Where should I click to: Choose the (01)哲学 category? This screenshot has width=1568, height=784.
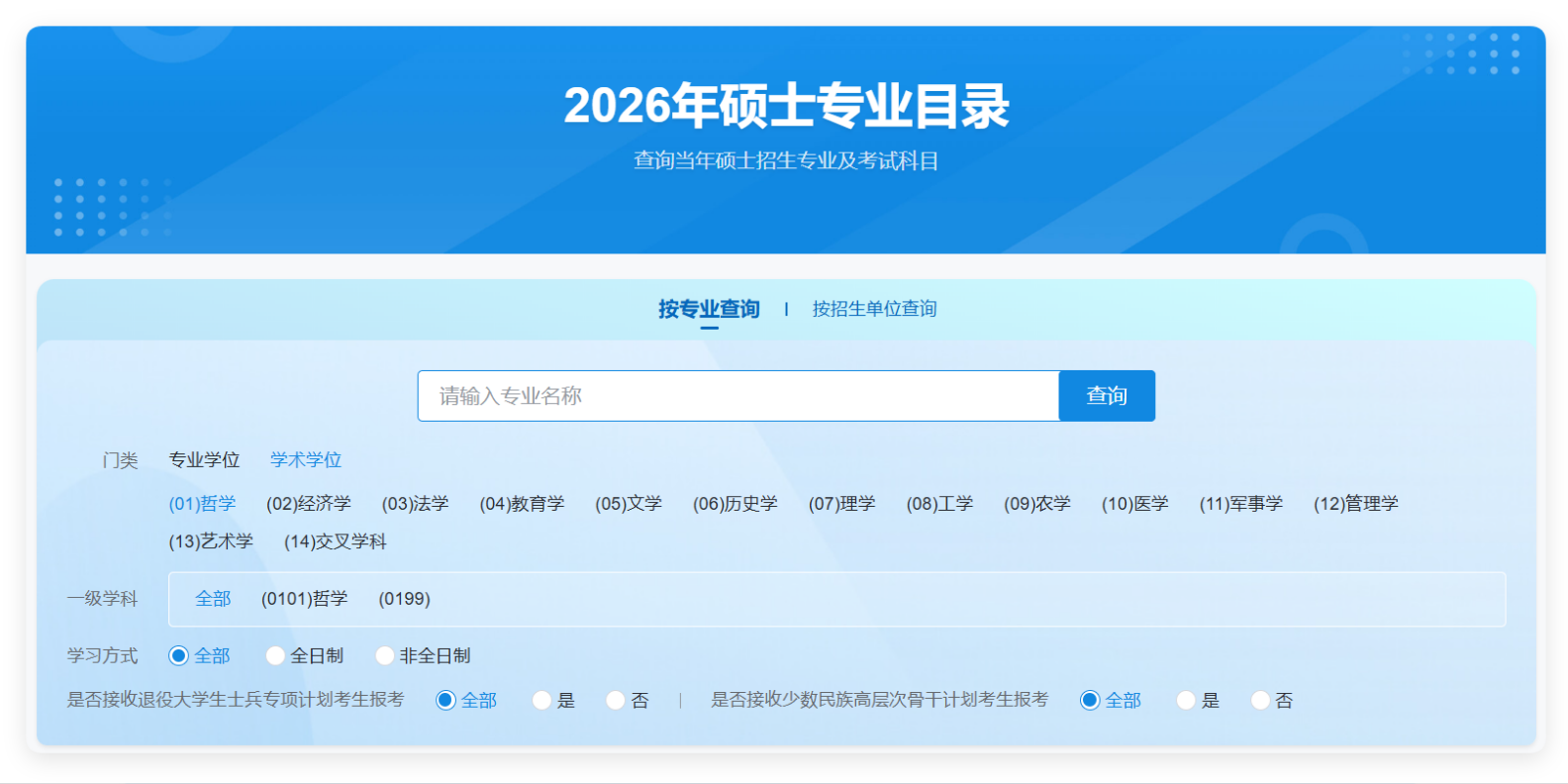(202, 504)
